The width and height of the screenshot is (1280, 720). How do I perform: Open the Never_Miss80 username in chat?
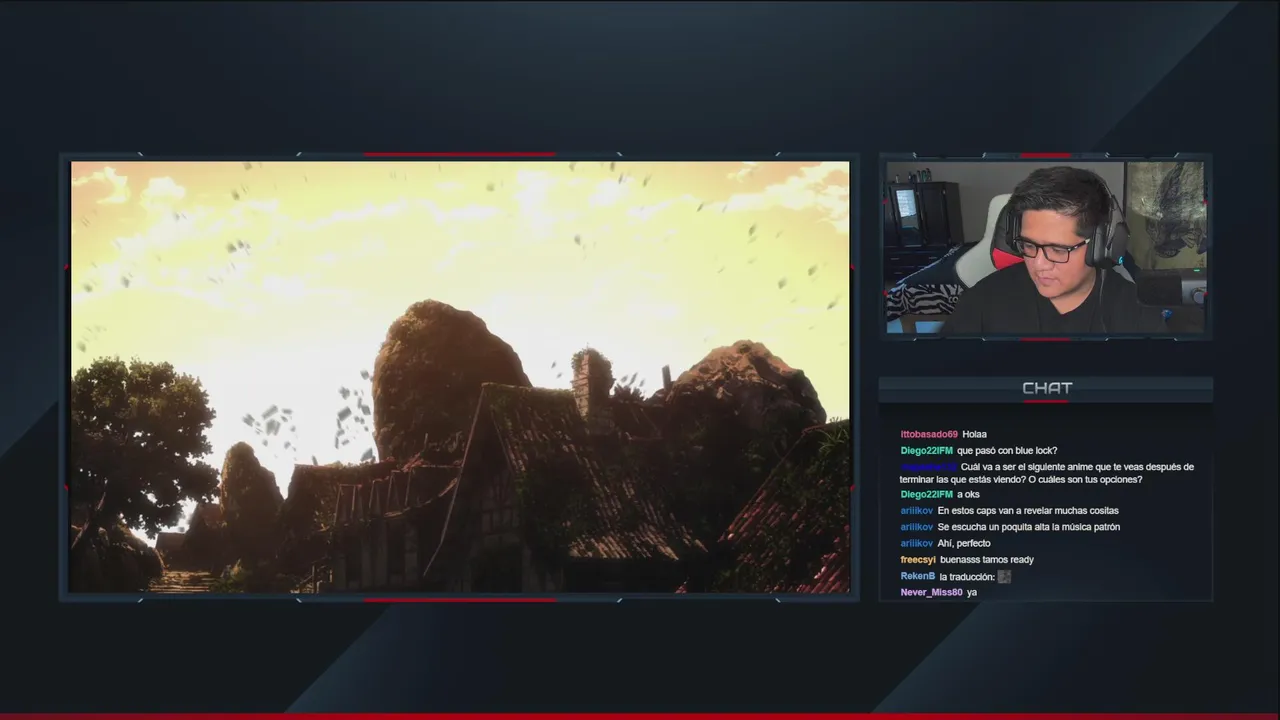[x=931, y=593]
